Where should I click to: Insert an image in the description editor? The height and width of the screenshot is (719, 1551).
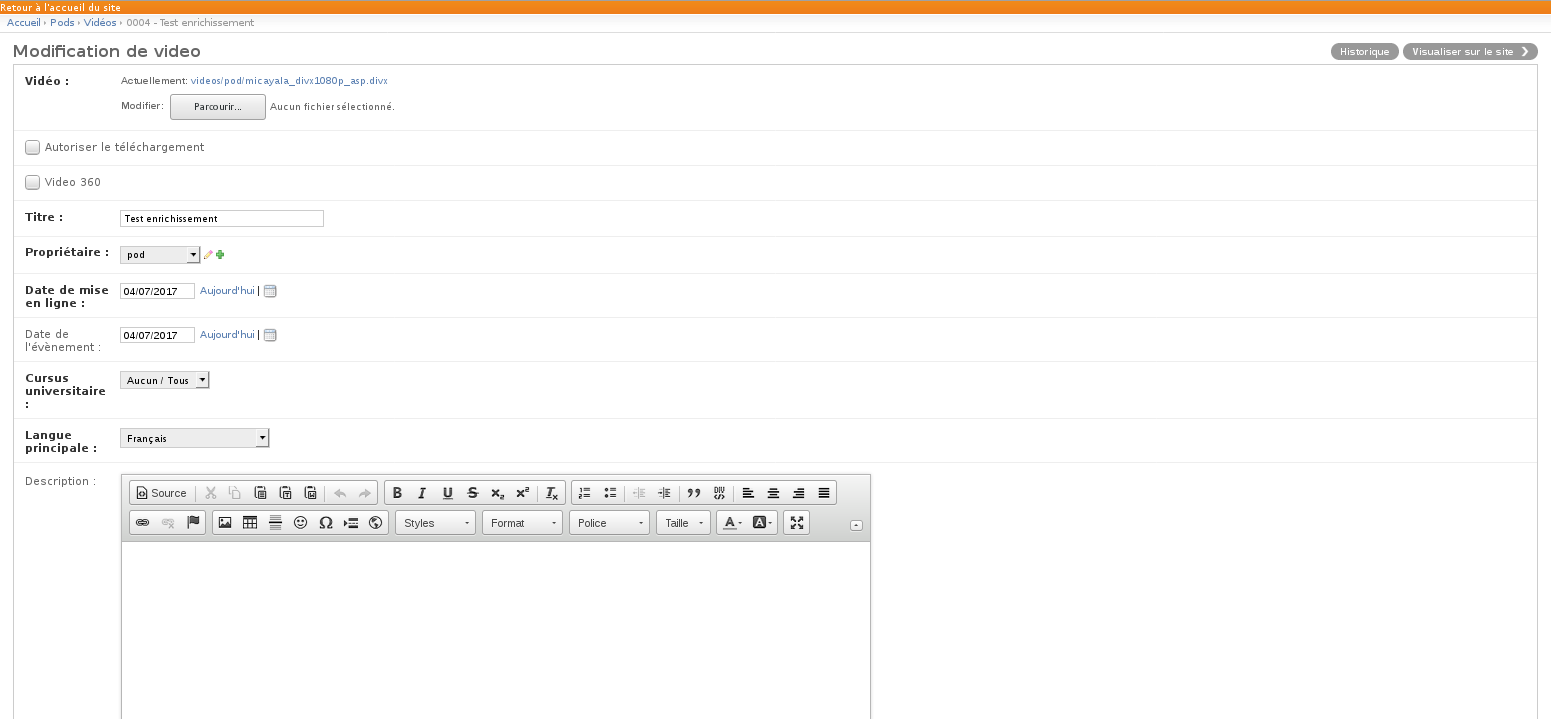[225, 523]
